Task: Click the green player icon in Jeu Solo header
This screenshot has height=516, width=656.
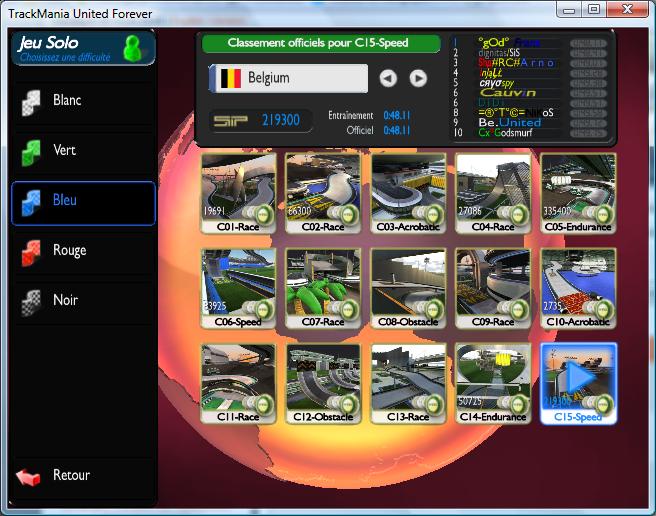Action: [132, 47]
